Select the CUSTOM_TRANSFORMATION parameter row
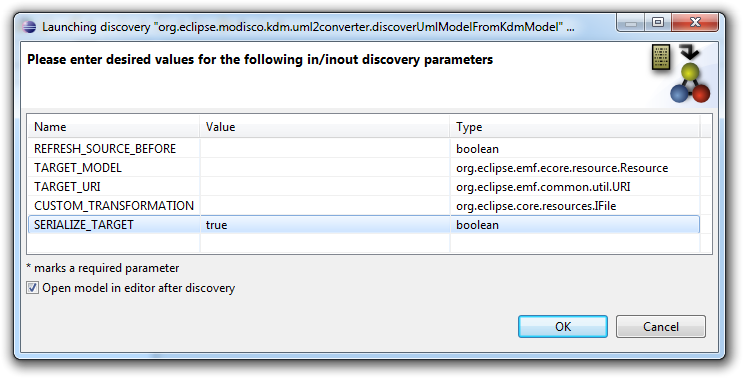Image resolution: width=743 pixels, height=379 pixels. [363, 205]
